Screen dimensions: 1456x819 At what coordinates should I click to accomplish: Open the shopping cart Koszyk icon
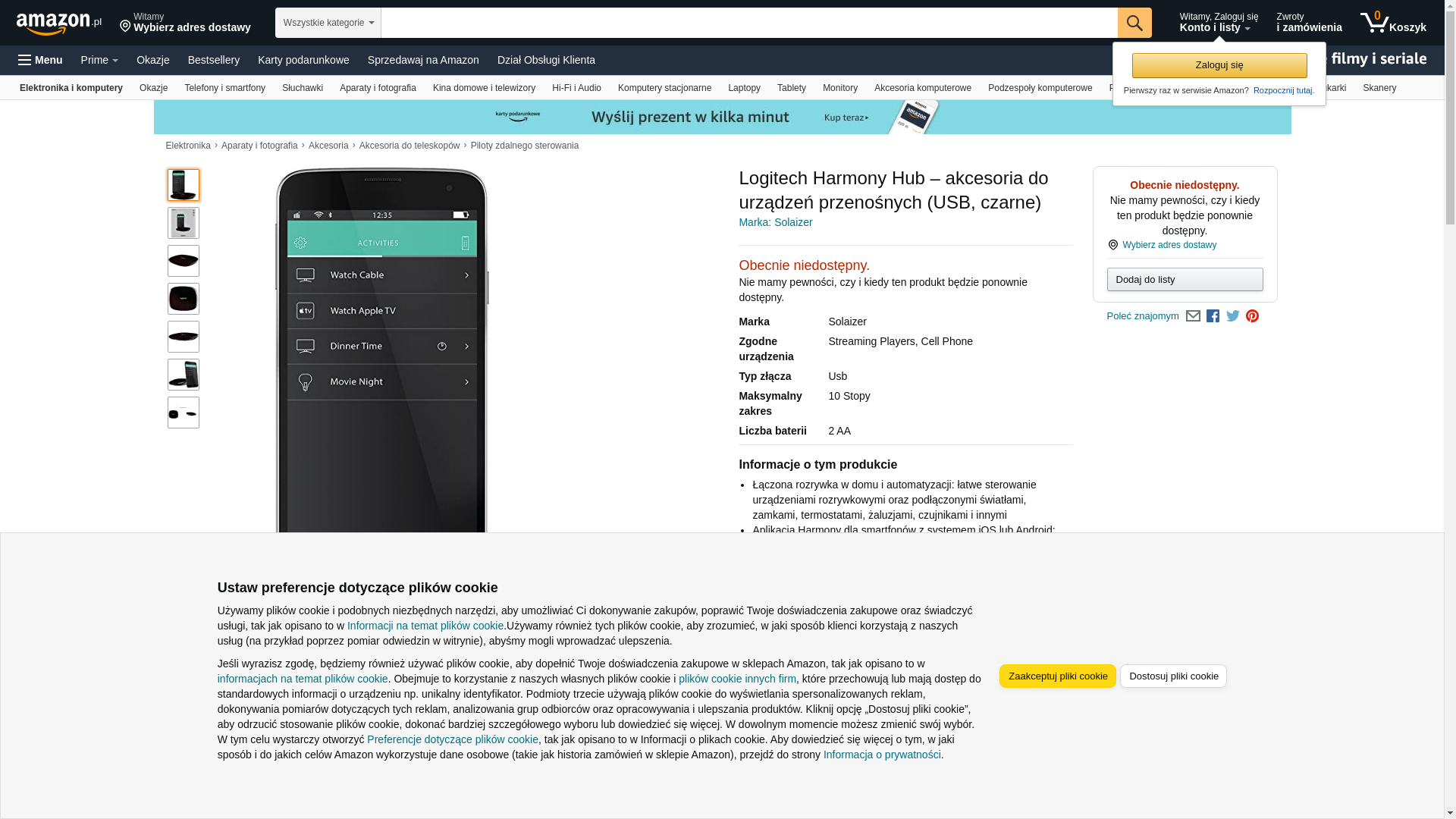pos(1393,23)
